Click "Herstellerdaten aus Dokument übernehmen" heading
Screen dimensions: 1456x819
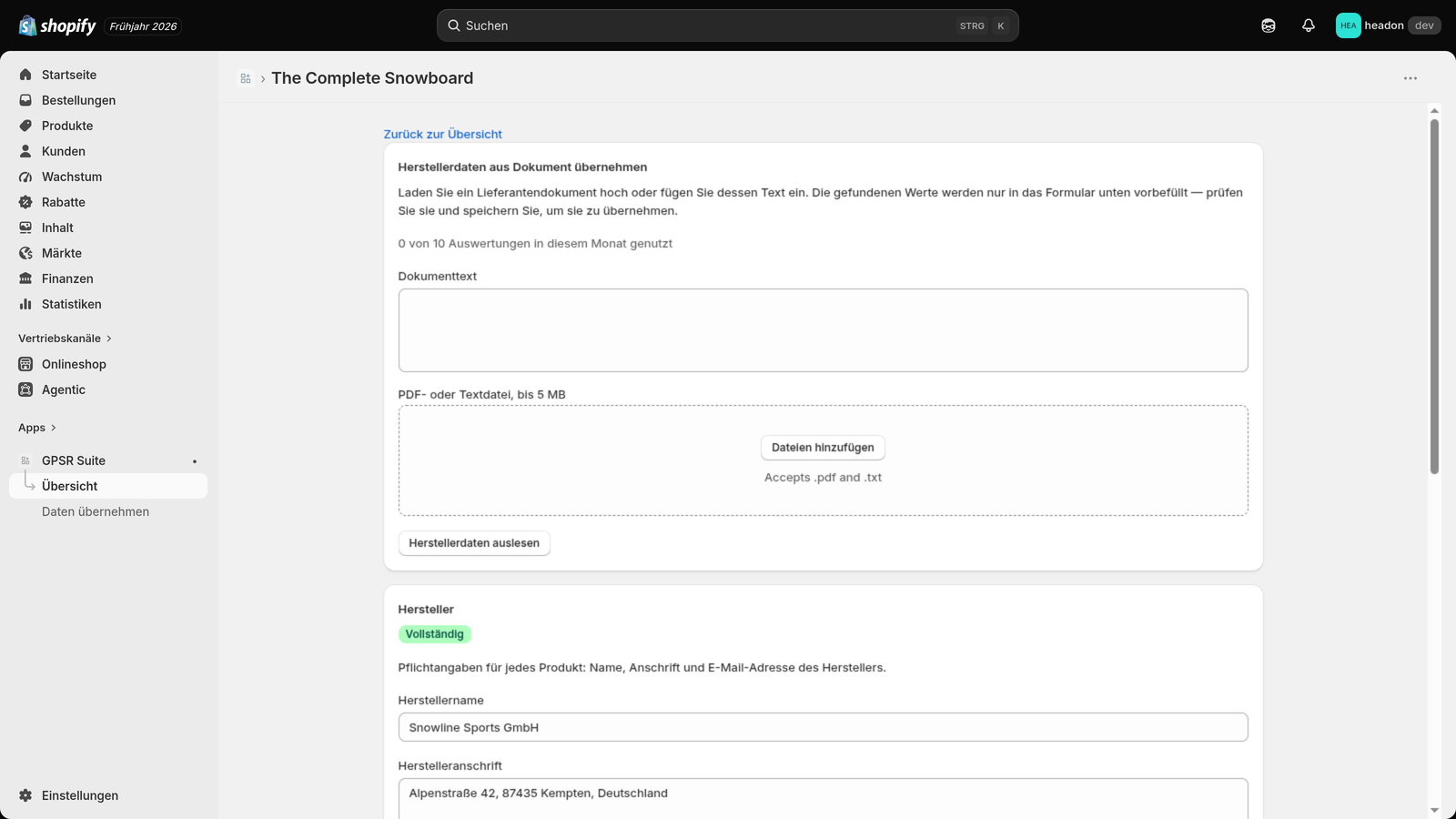pyautogui.click(x=522, y=167)
